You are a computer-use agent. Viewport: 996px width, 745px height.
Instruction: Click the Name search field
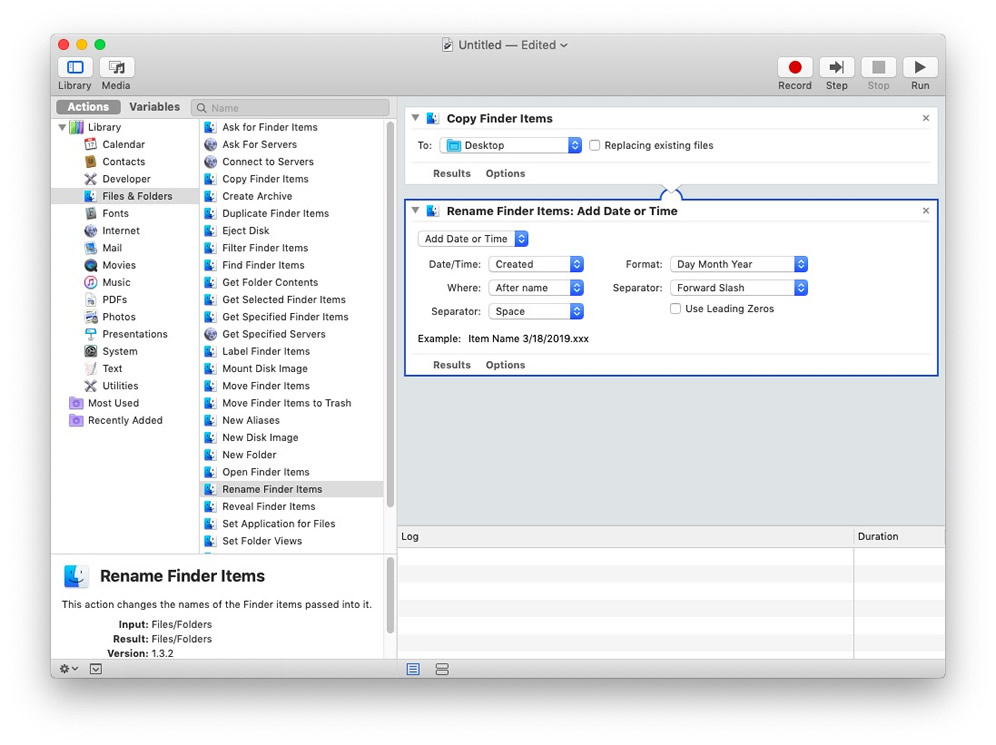(290, 108)
